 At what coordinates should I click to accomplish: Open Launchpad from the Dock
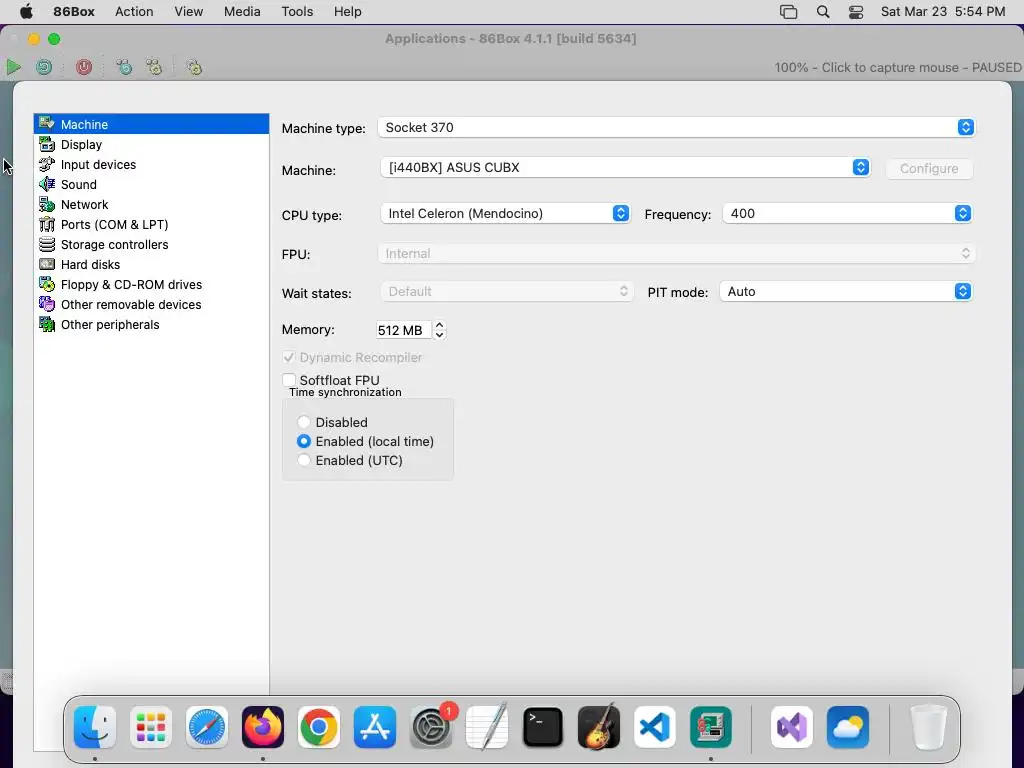[151, 727]
